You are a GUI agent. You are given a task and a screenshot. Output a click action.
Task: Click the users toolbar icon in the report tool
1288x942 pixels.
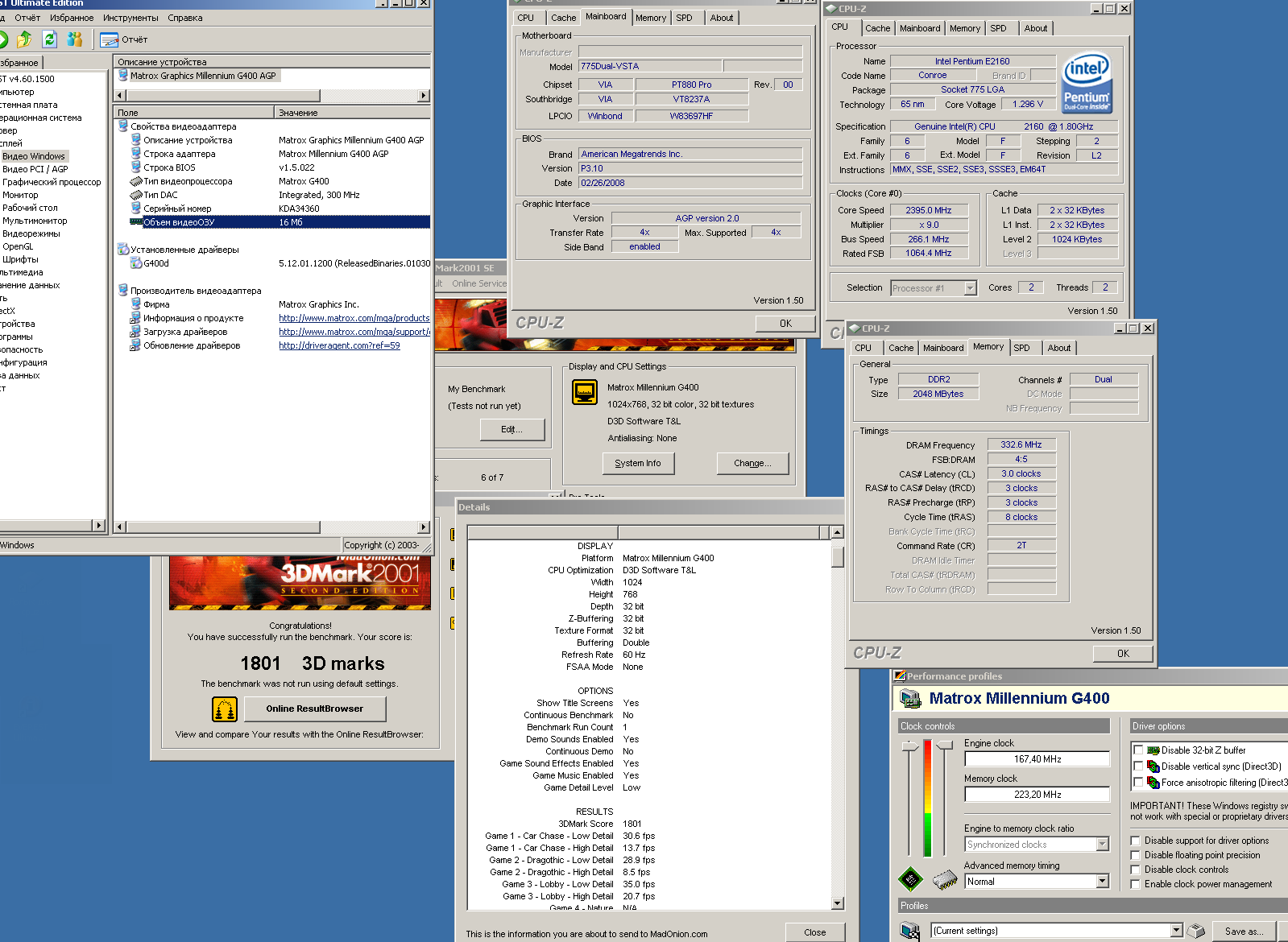point(75,39)
